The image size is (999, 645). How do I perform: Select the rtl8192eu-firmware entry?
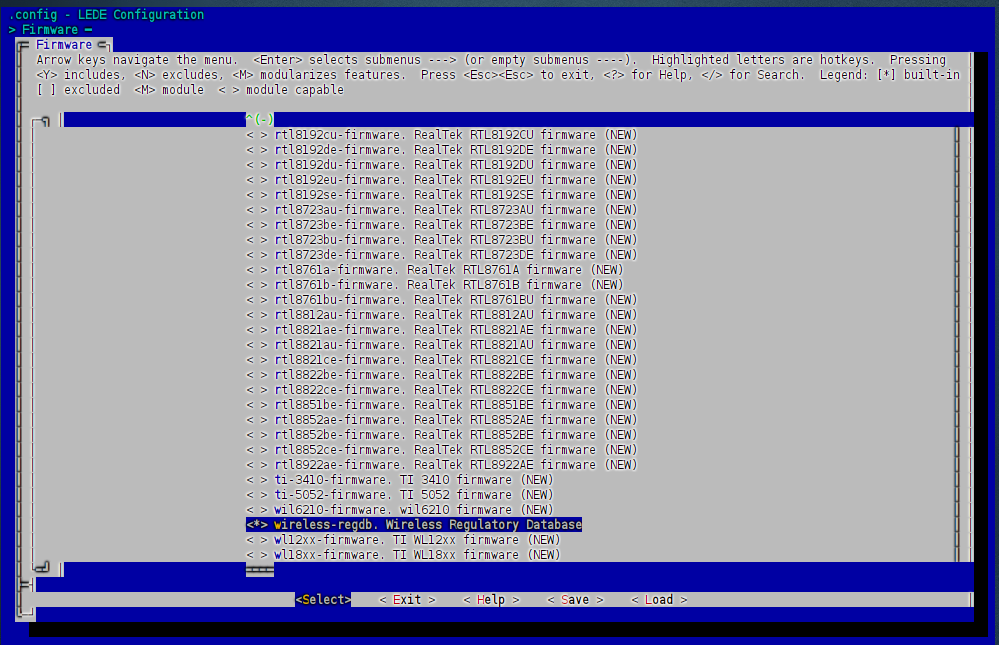pyautogui.click(x=442, y=180)
